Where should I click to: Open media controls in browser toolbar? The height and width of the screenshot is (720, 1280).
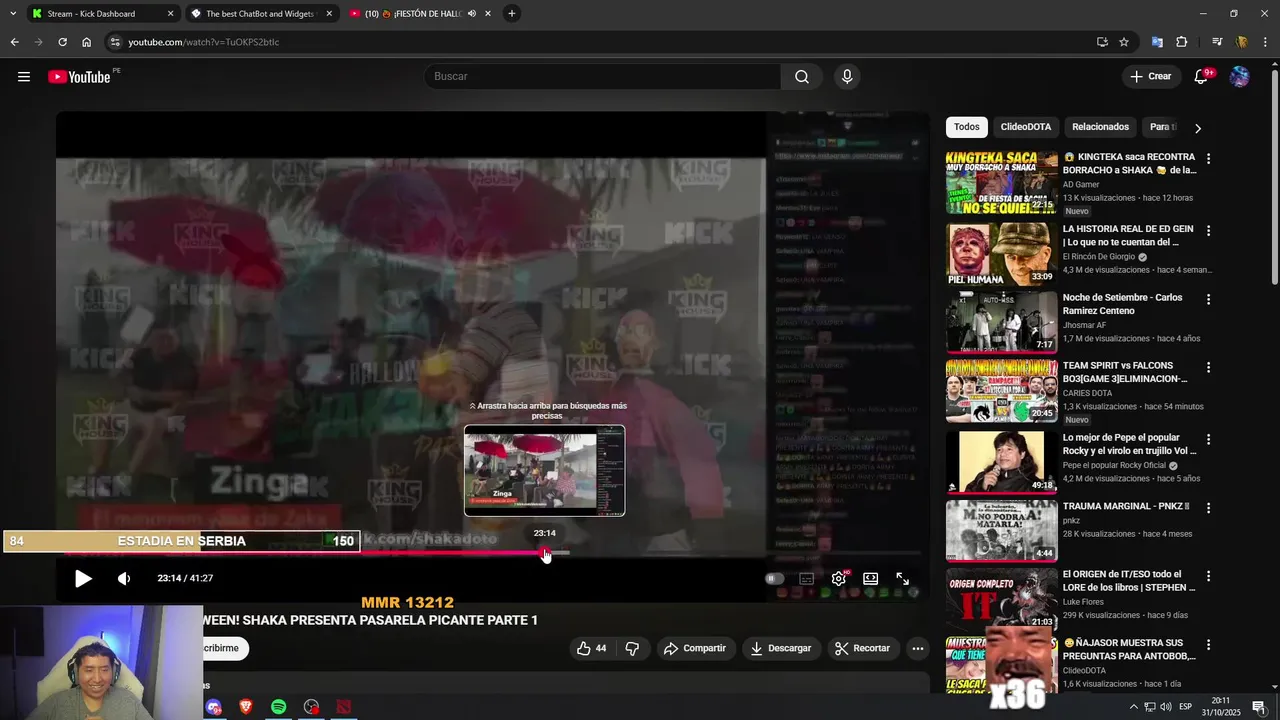[1217, 42]
